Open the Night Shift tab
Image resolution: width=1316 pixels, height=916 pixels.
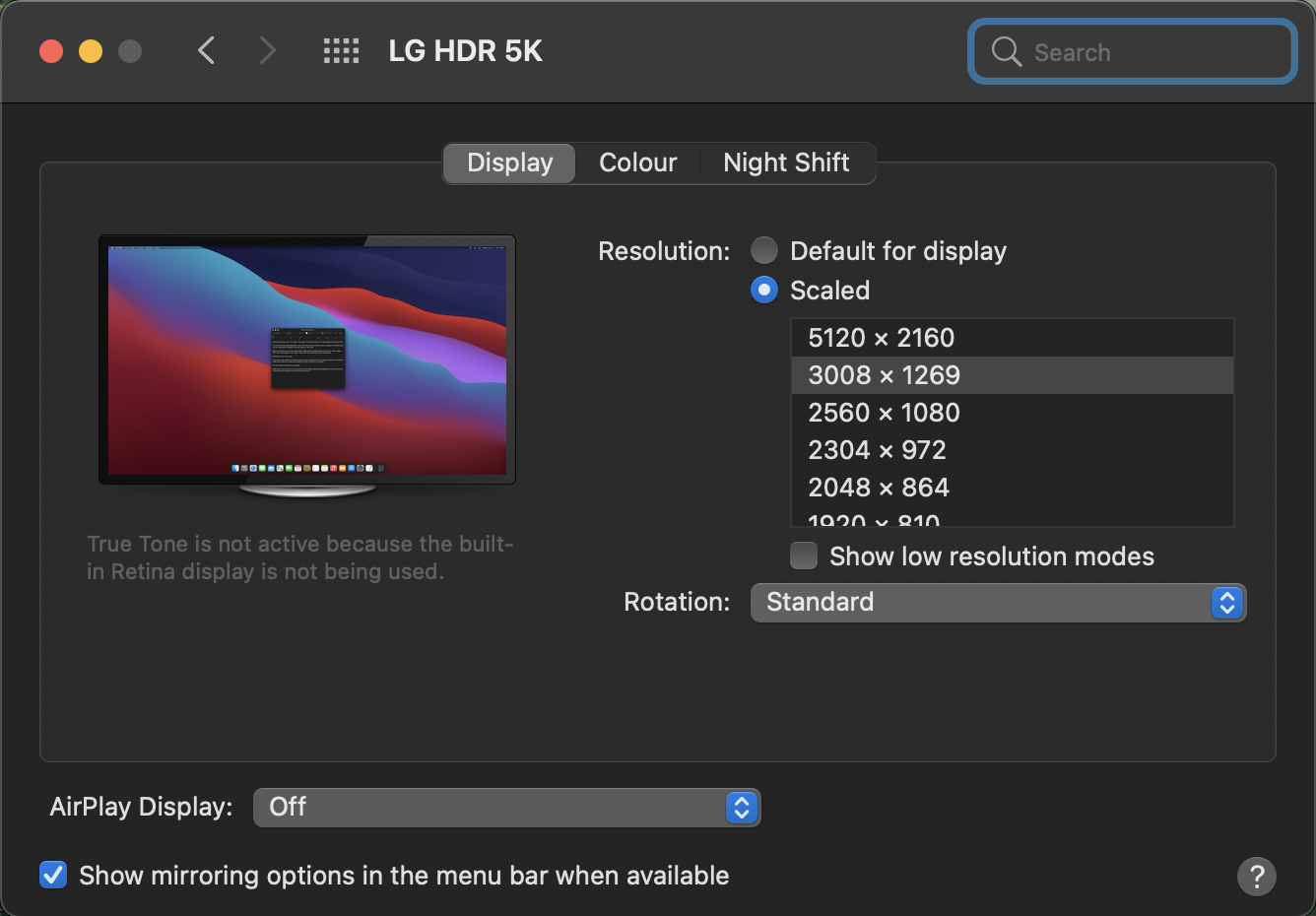tap(786, 163)
